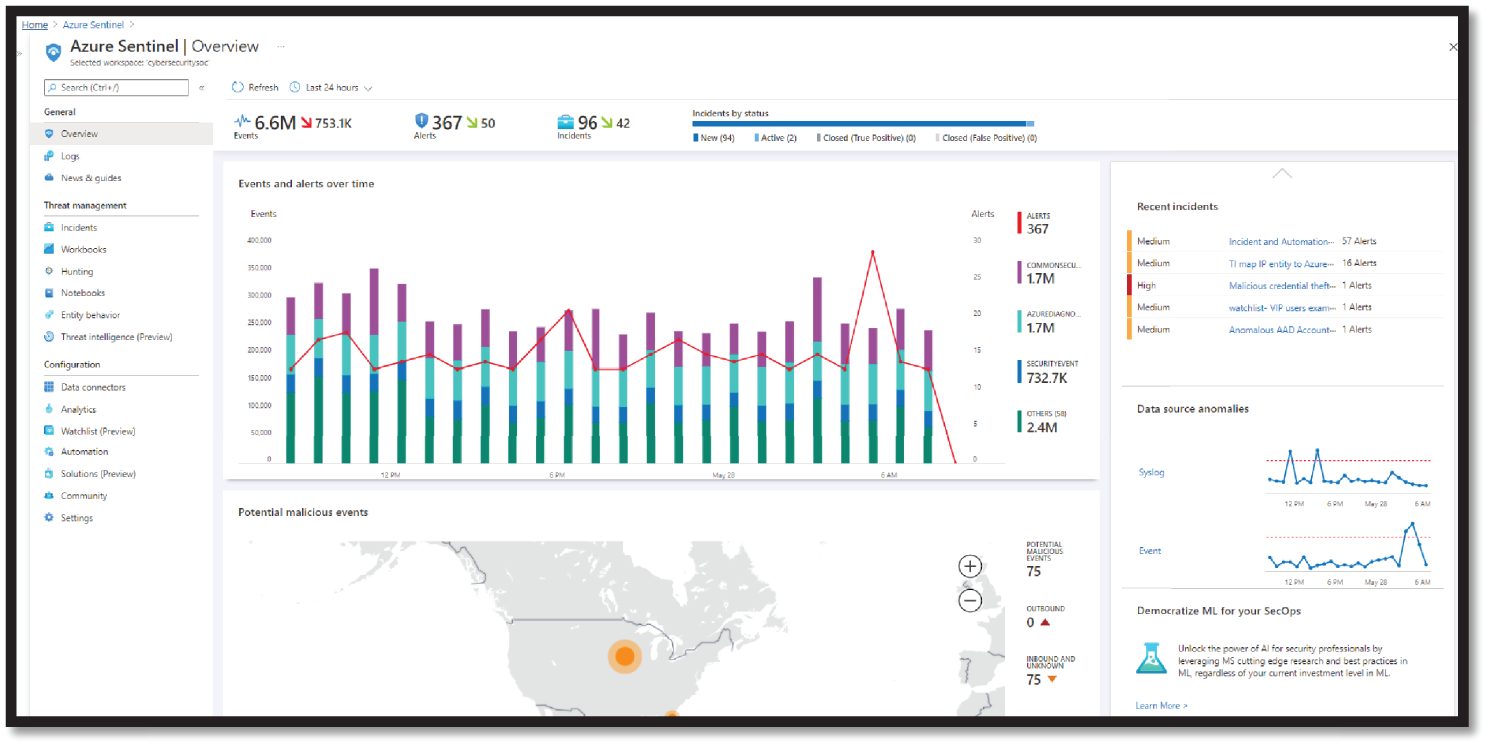Click the Alerts shield icon in summary bar

(421, 121)
